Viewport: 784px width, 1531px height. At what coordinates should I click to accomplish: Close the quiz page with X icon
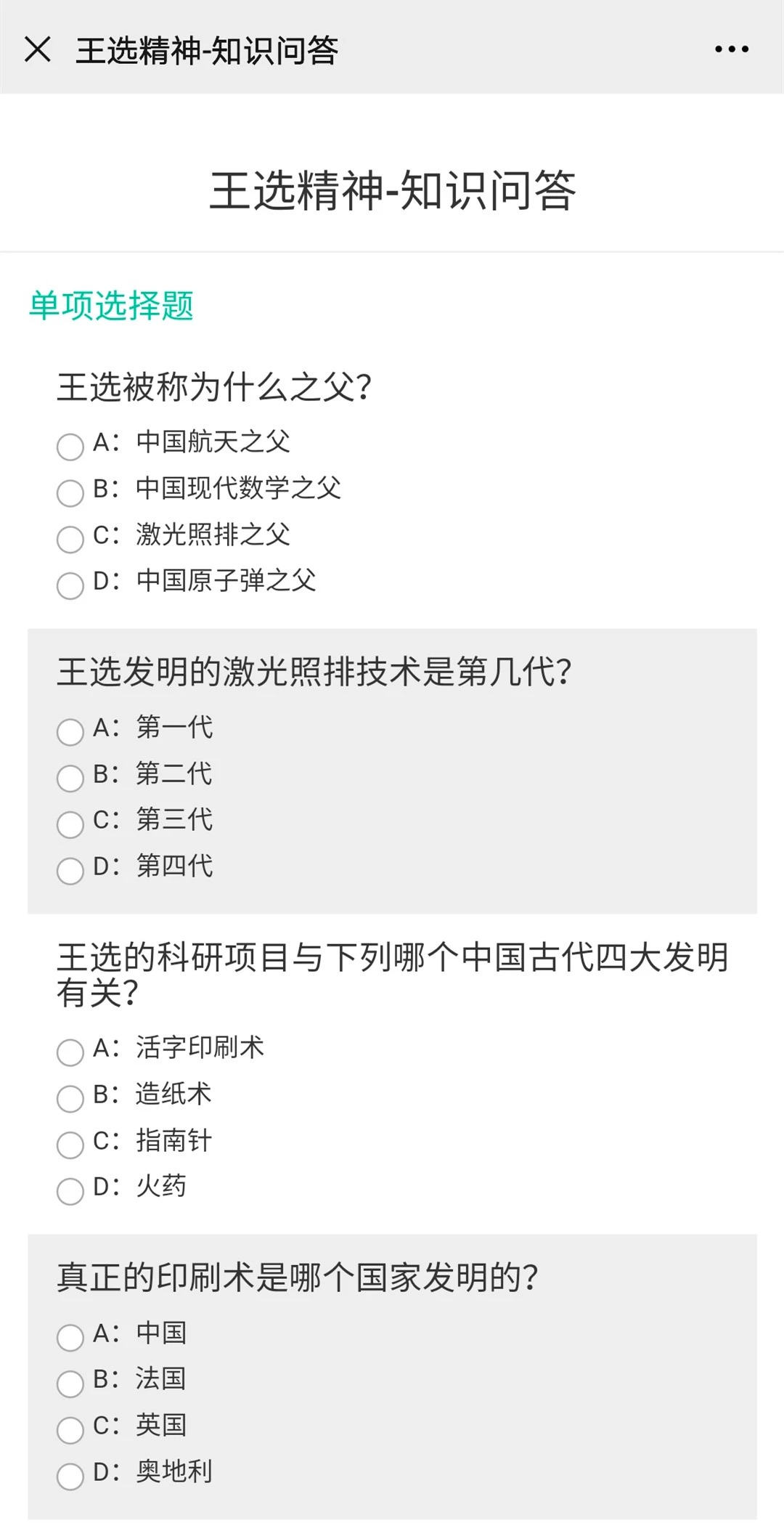(x=38, y=49)
